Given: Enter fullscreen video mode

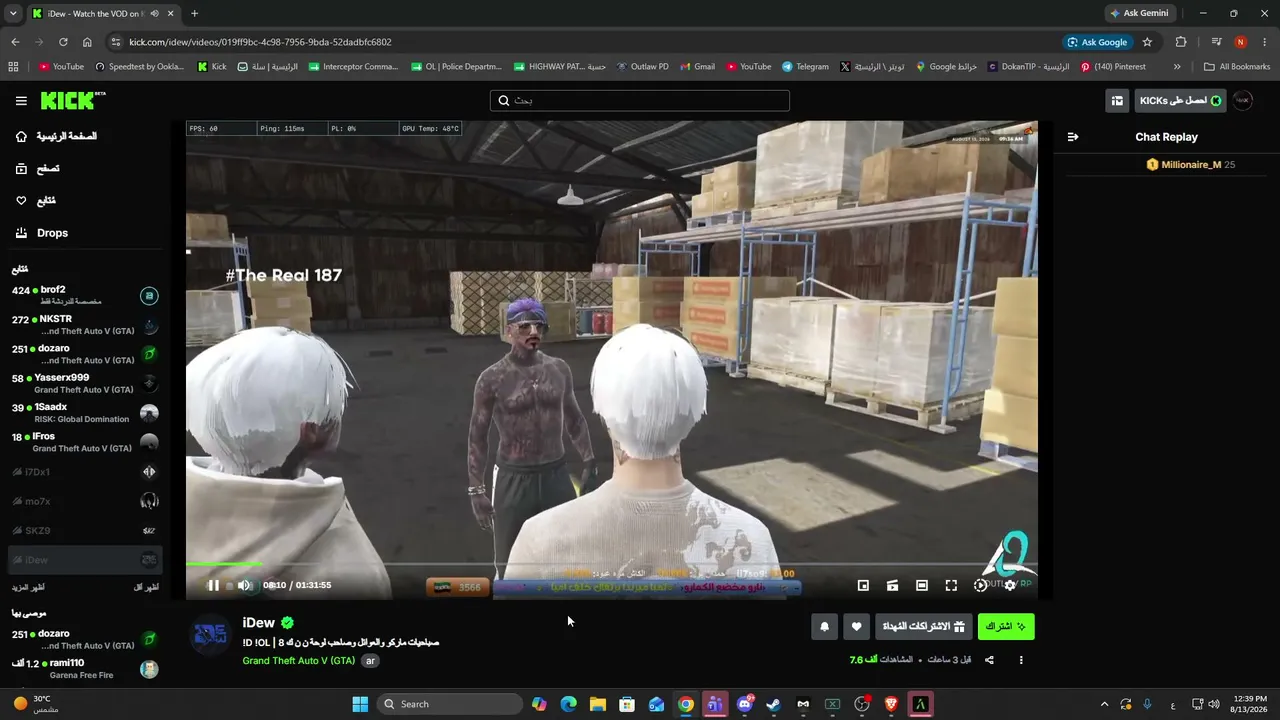Looking at the screenshot, I should [x=951, y=585].
